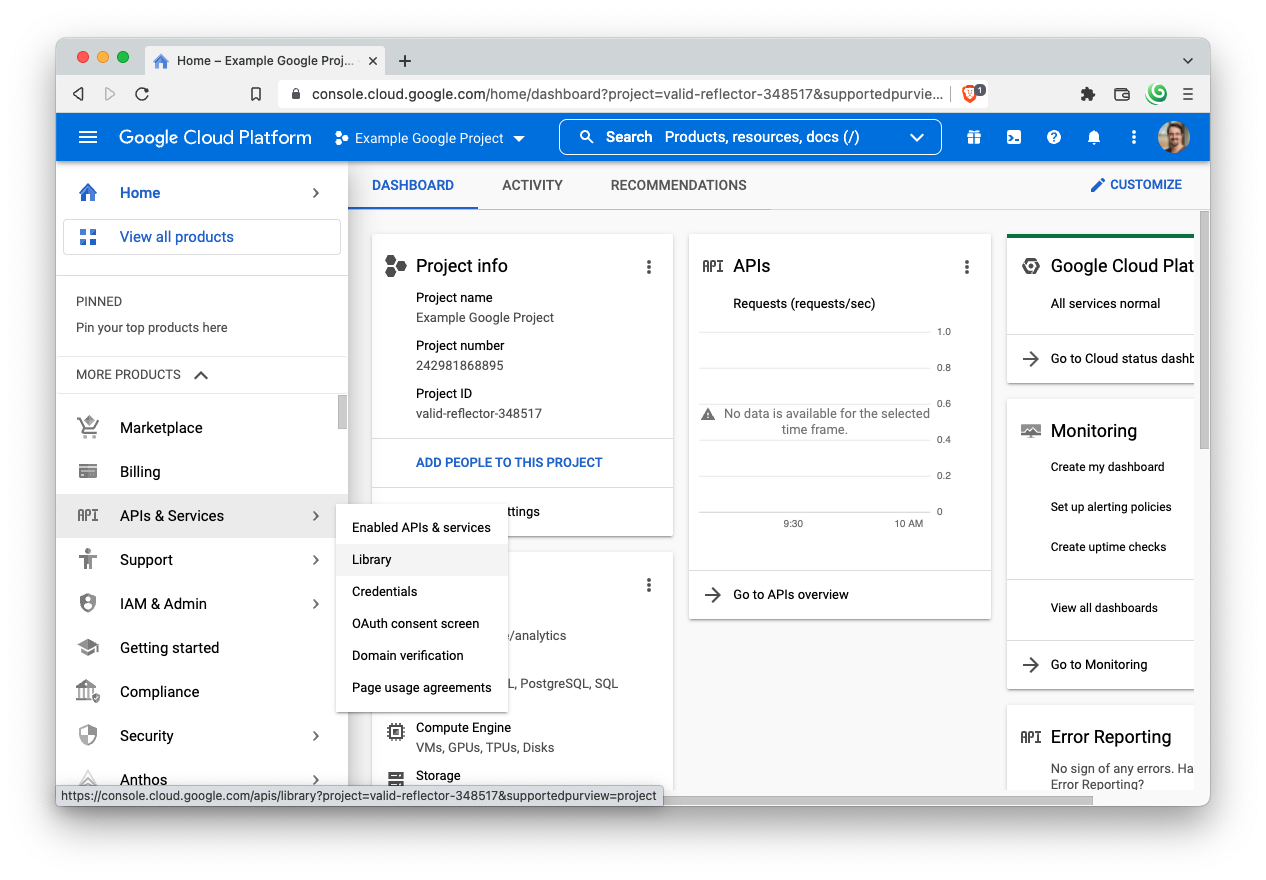Click the Brave shields icon in address bar
Image resolution: width=1266 pixels, height=880 pixels.
[972, 94]
